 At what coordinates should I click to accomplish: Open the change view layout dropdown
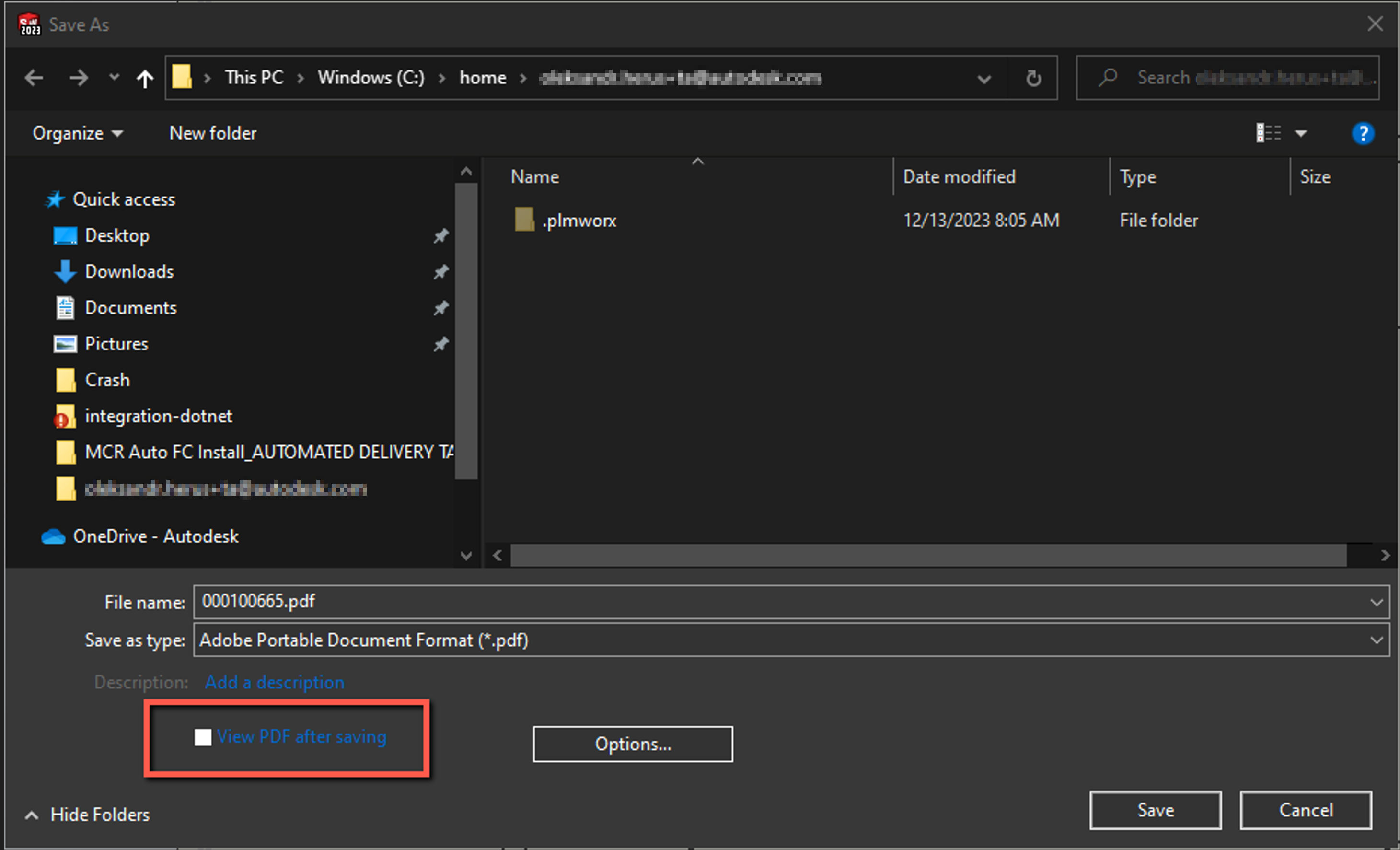(x=1302, y=133)
